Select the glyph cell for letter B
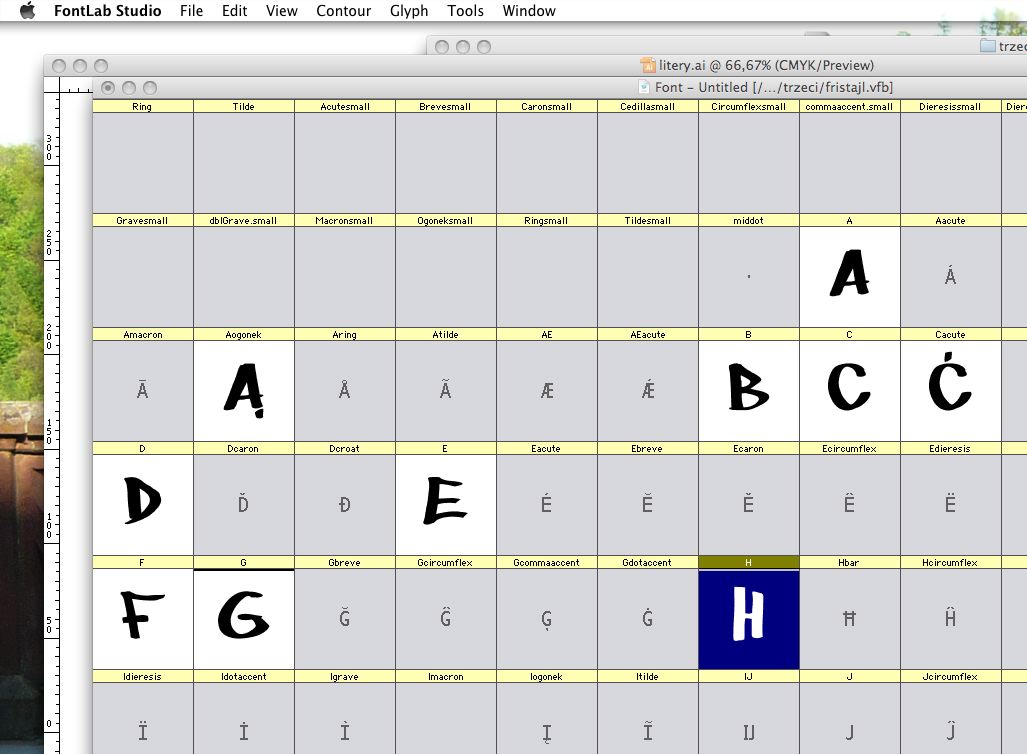 point(749,391)
